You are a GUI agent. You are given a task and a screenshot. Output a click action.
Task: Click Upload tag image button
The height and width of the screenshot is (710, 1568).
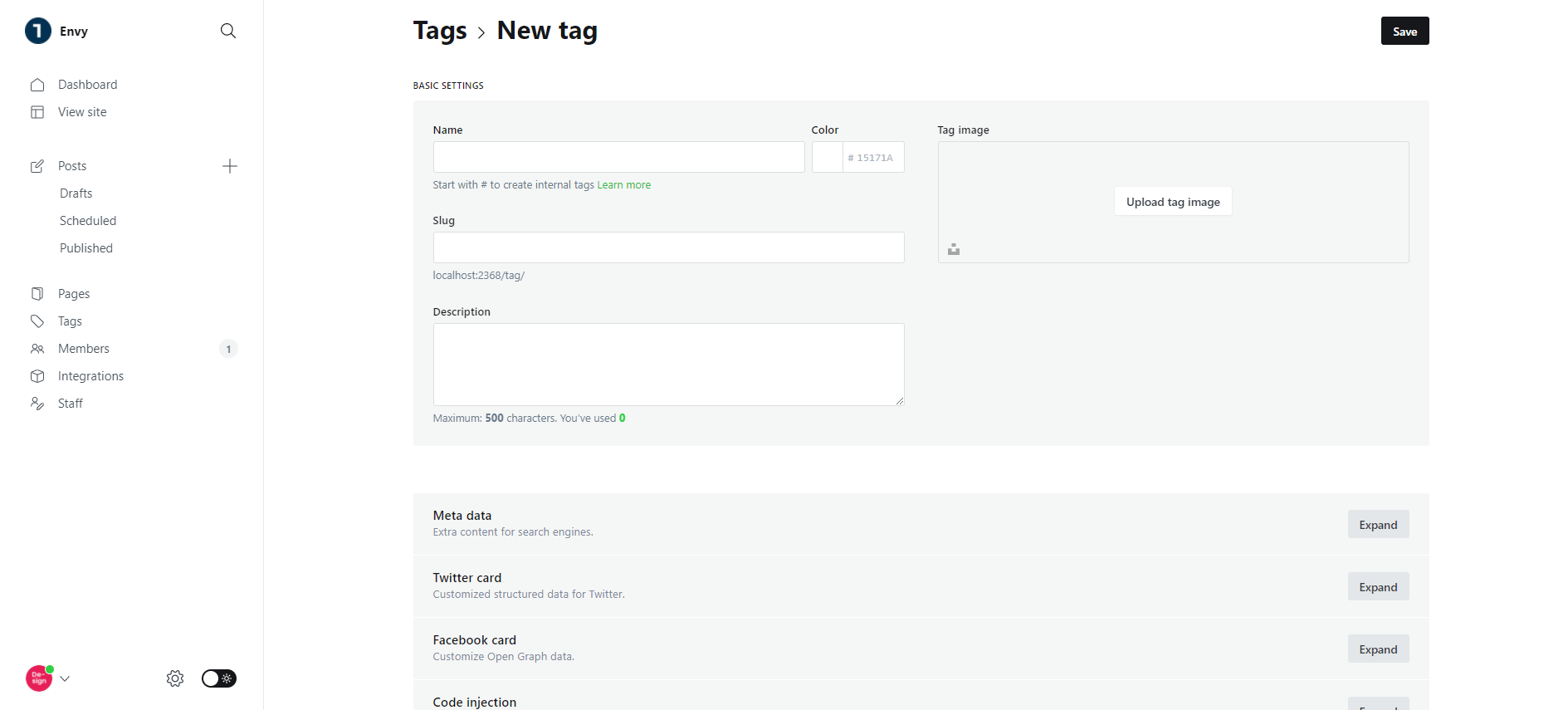point(1173,202)
